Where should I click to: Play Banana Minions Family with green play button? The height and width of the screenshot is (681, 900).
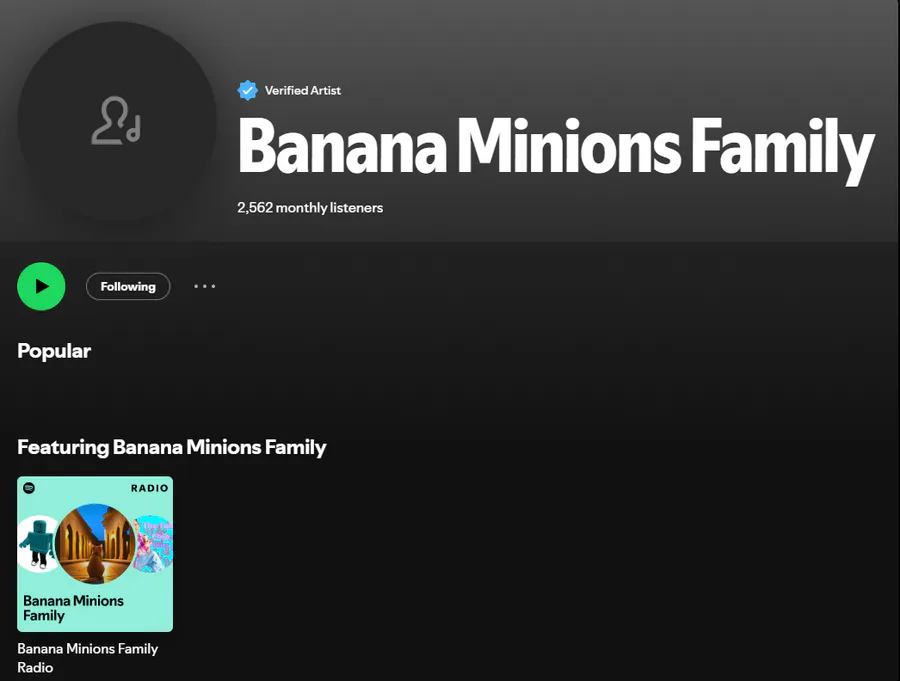[x=41, y=286]
